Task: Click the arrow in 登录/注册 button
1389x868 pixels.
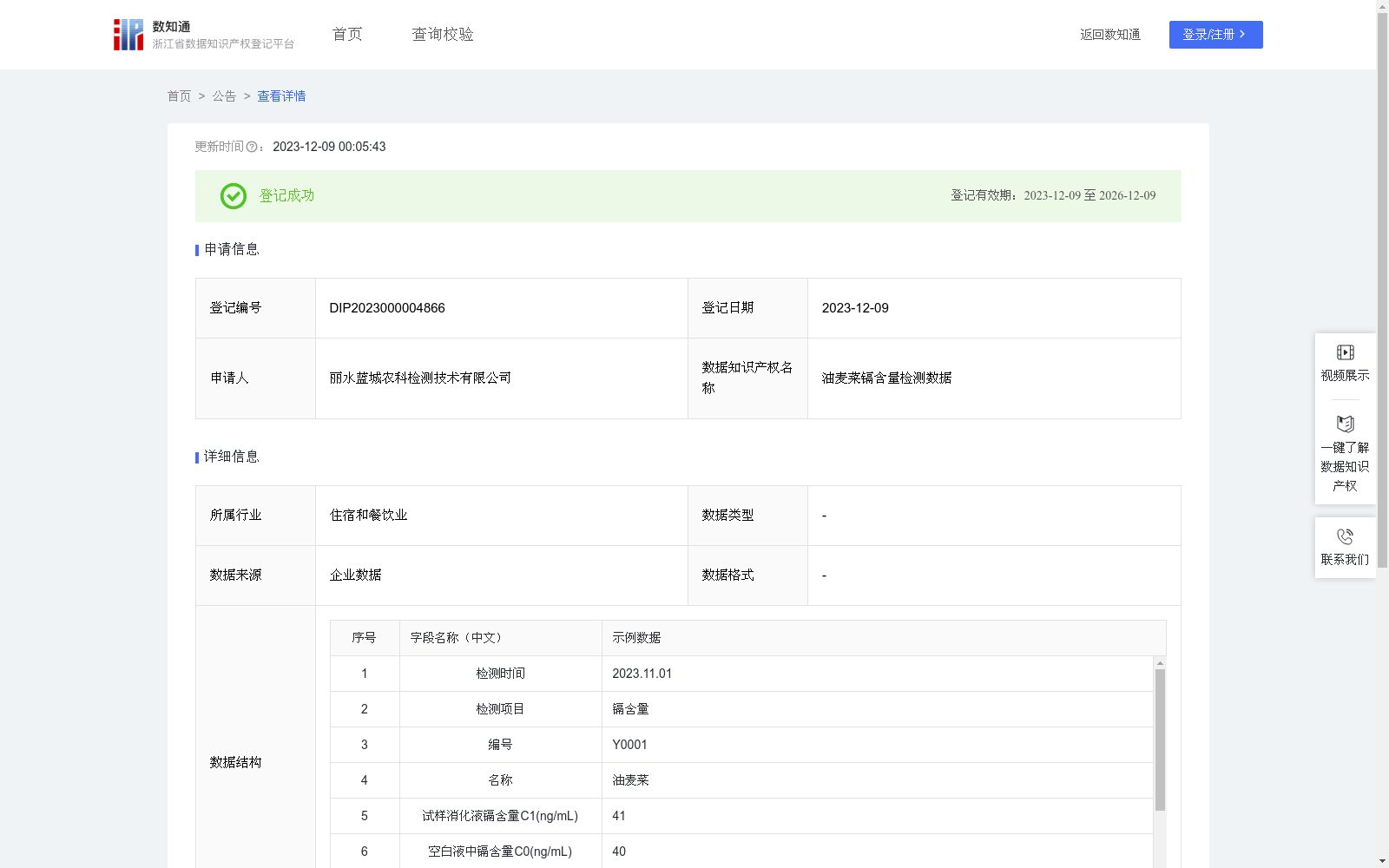Action: 1242,35
